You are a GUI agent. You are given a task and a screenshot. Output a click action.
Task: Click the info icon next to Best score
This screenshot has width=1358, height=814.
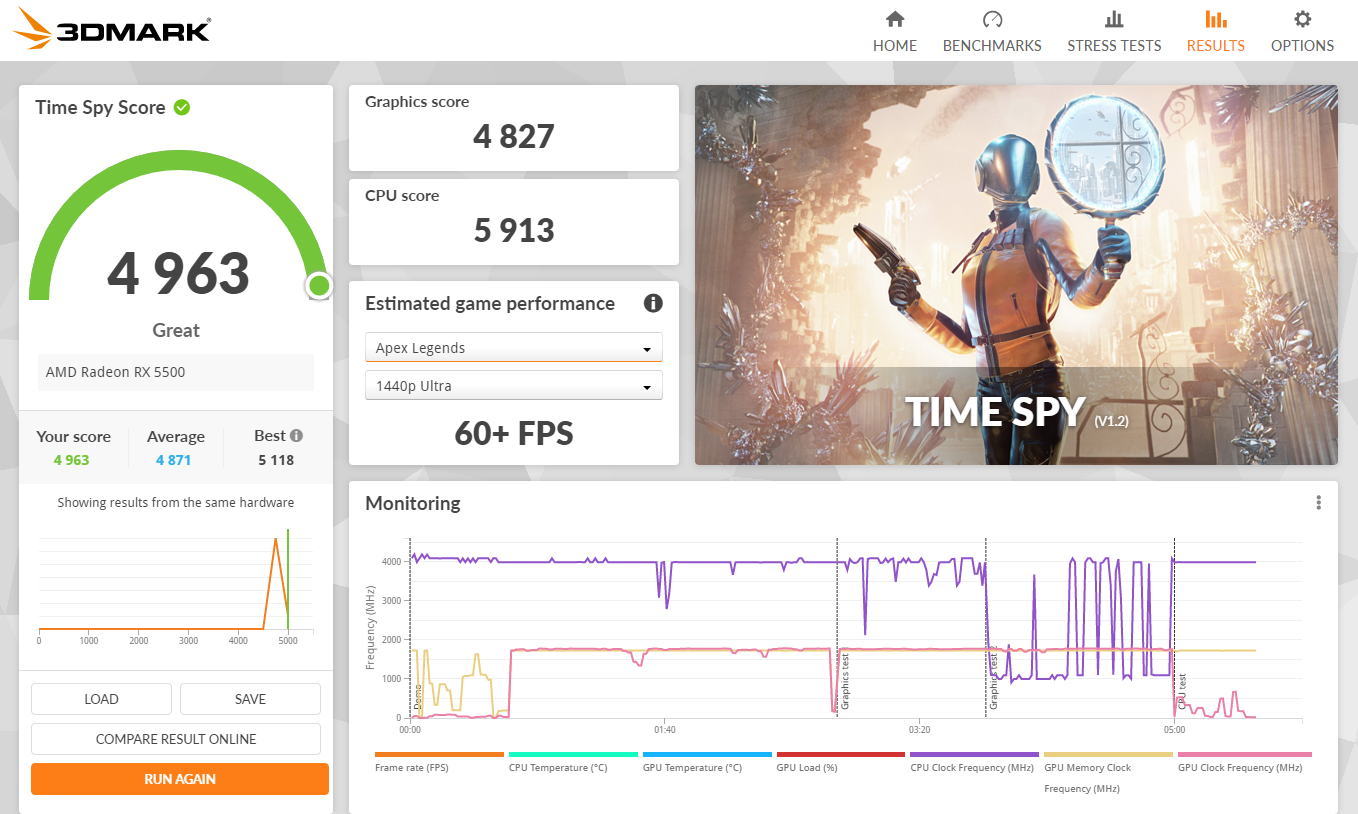point(296,436)
